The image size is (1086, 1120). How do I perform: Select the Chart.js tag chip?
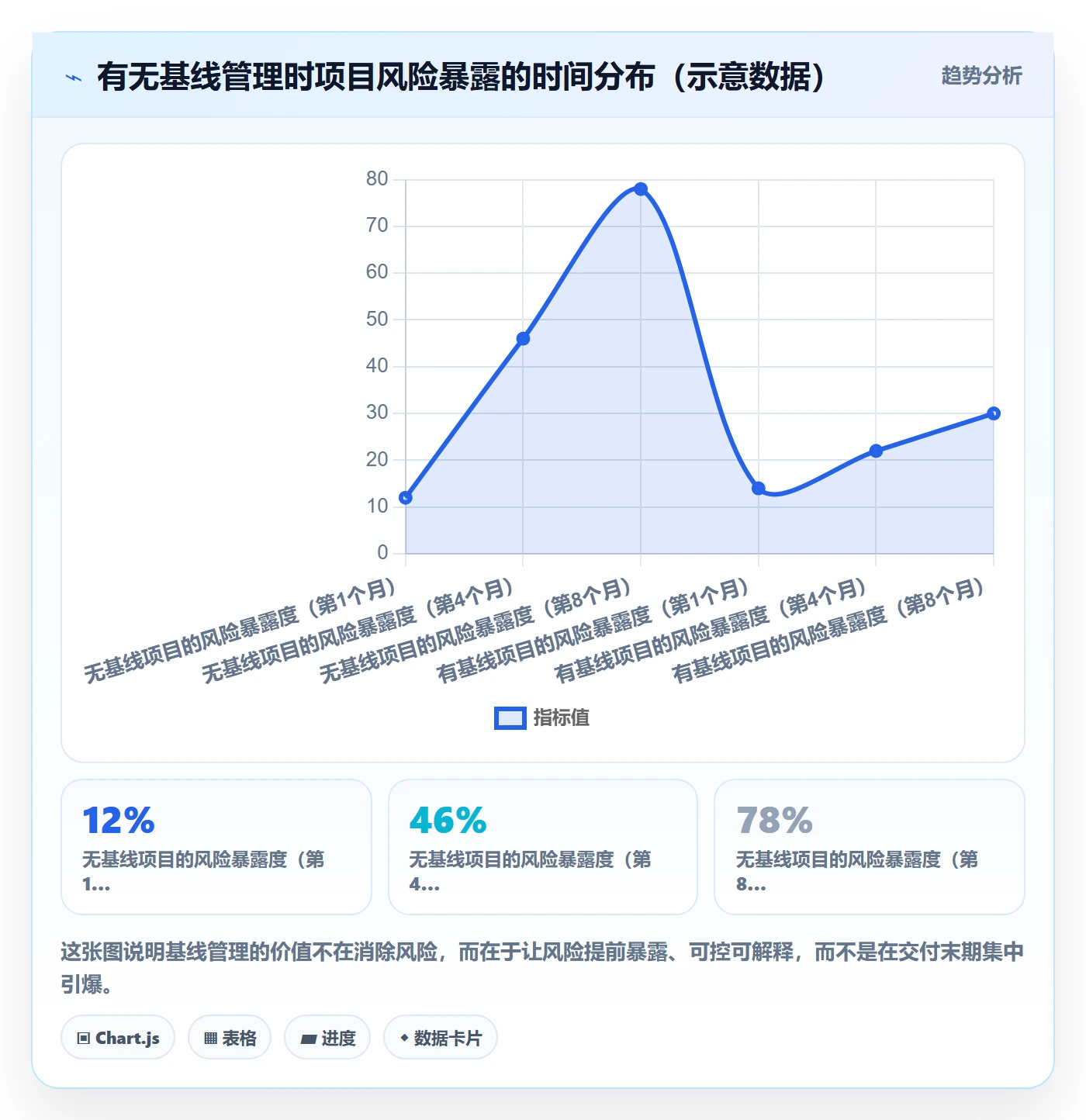118,1038
